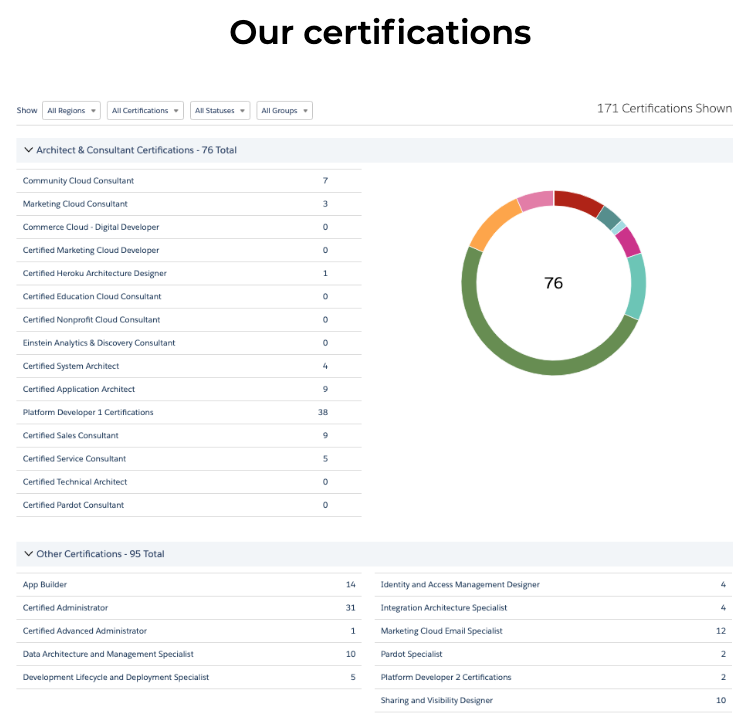Select the App Builder row

pos(189,585)
